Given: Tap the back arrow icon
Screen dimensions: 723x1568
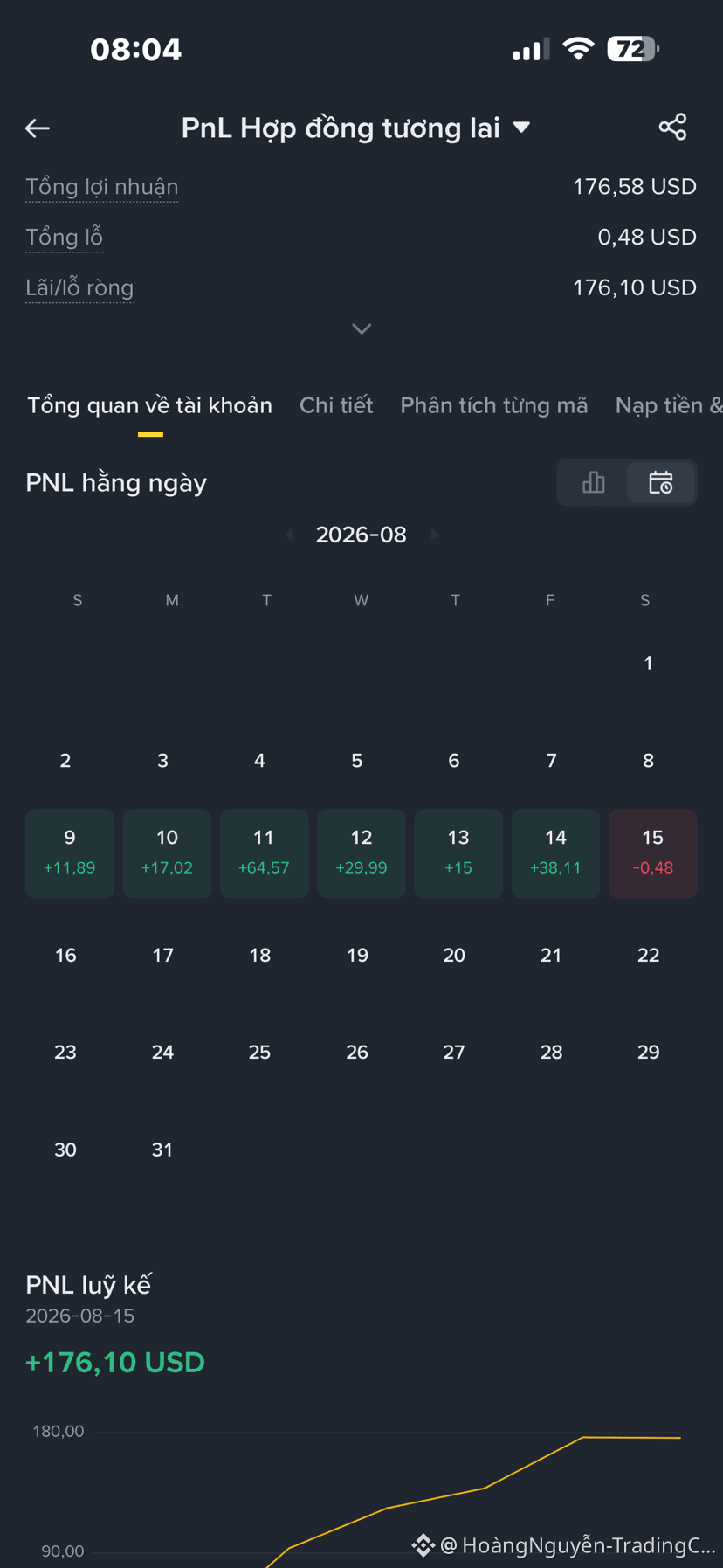Looking at the screenshot, I should (x=38, y=128).
